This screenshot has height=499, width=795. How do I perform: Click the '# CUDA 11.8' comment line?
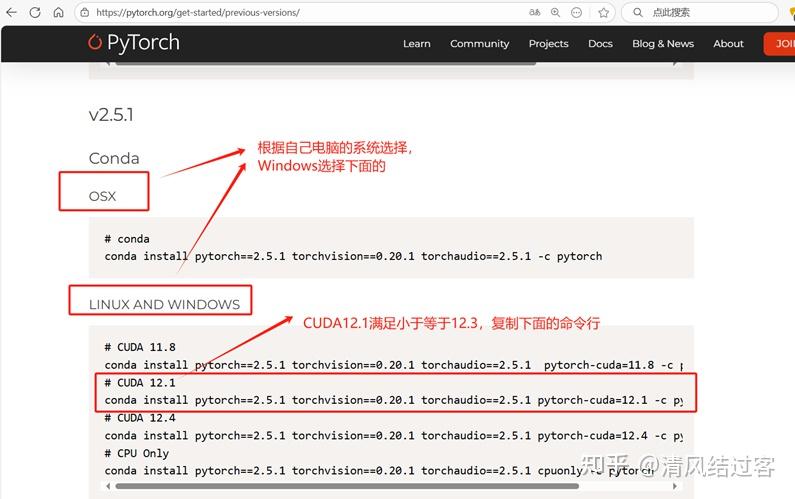coord(140,347)
